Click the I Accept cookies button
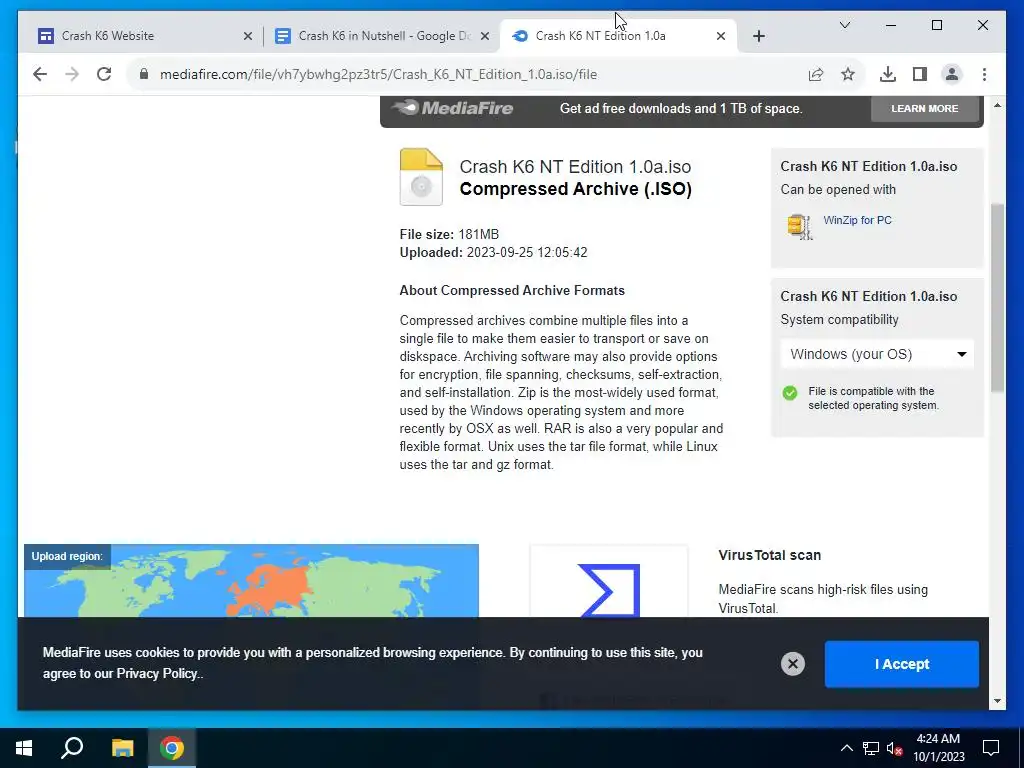This screenshot has width=1024, height=768. 901,664
